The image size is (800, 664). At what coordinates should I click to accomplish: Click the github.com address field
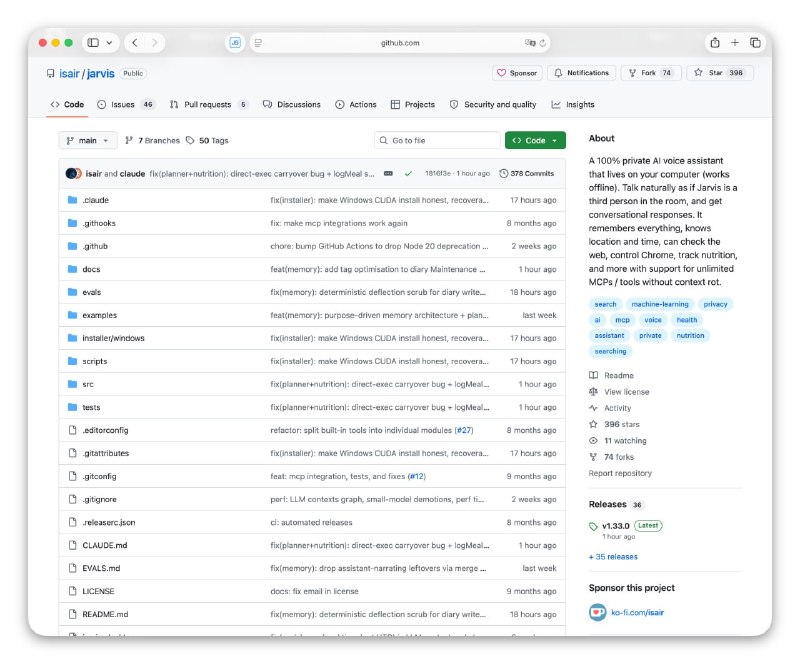pyautogui.click(x=400, y=43)
